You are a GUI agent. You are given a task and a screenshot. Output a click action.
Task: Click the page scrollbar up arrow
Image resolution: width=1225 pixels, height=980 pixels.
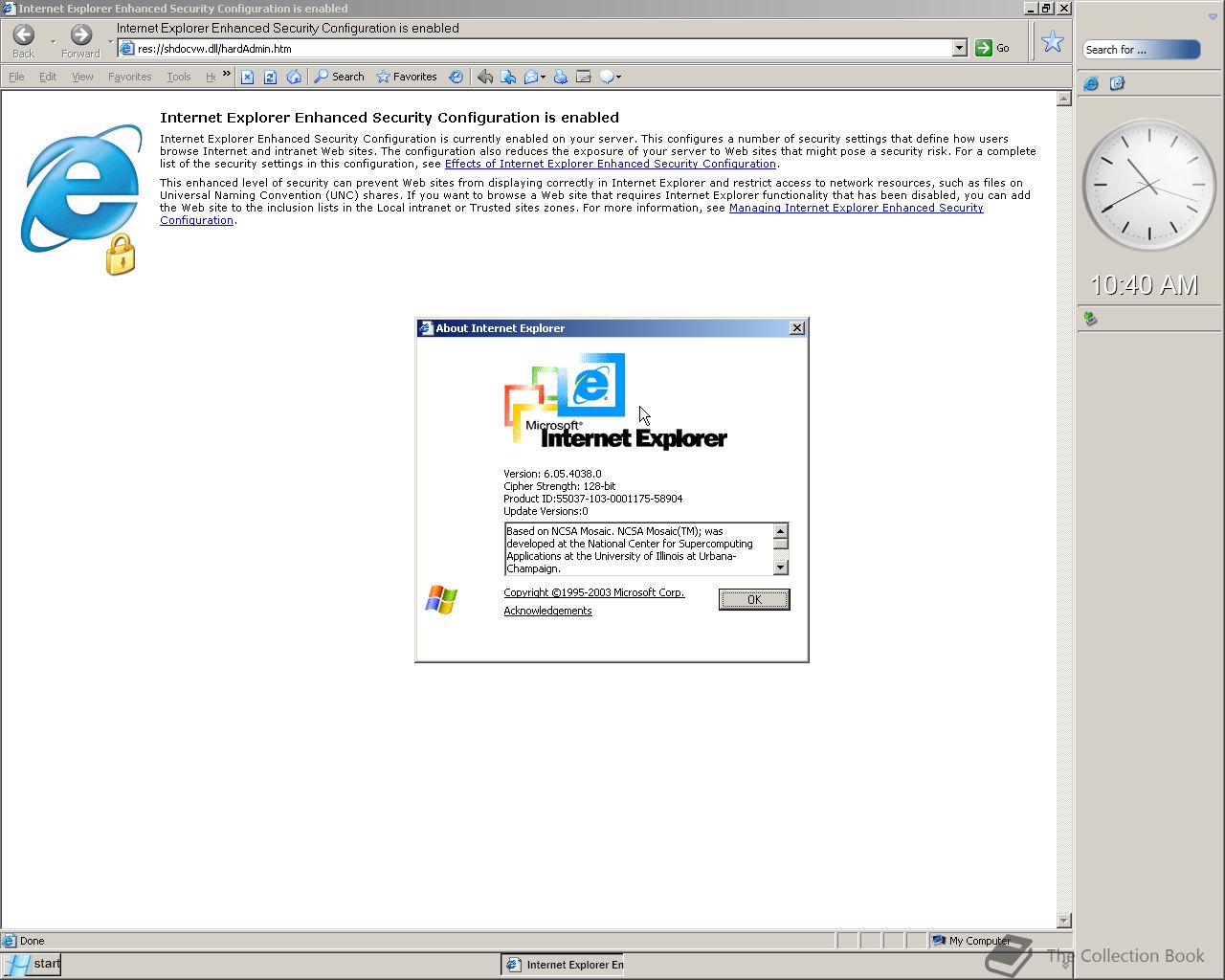[x=1063, y=99]
